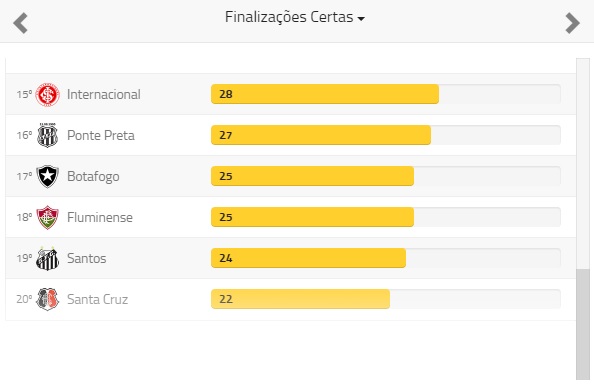The image size is (594, 387).
Task: Click the Ponte Preta club crest
Action: click(47, 135)
